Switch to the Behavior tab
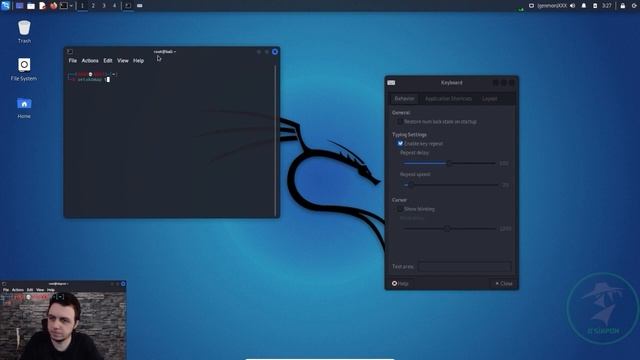640x360 pixels. [x=404, y=98]
